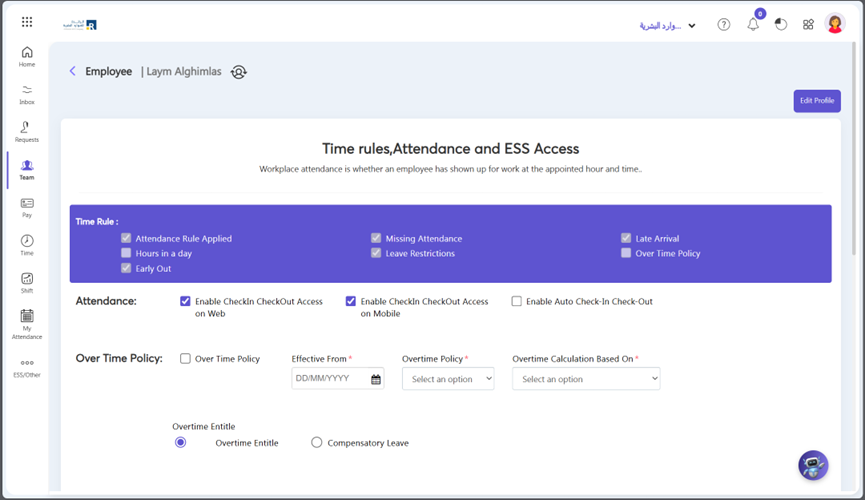Screen dimensions: 865x500
Task: Click the calendar icon in Effective From
Action: coord(376,379)
